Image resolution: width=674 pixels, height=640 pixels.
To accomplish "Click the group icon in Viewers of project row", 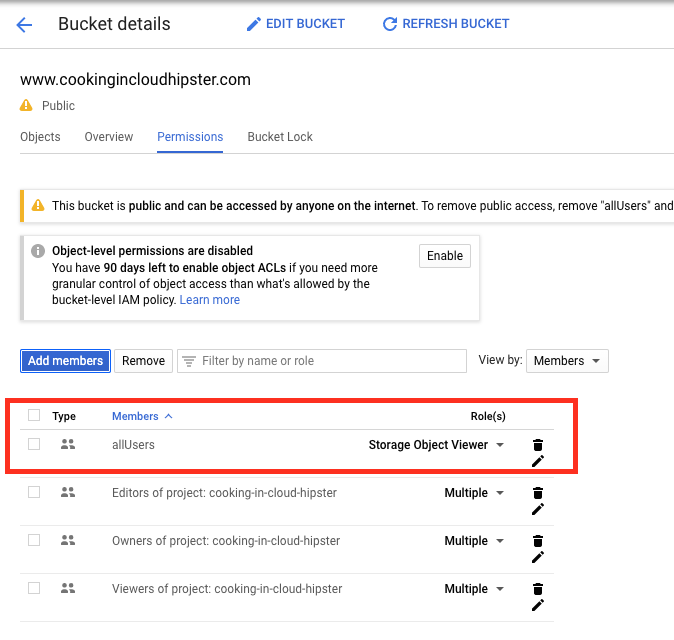I will point(68,588).
